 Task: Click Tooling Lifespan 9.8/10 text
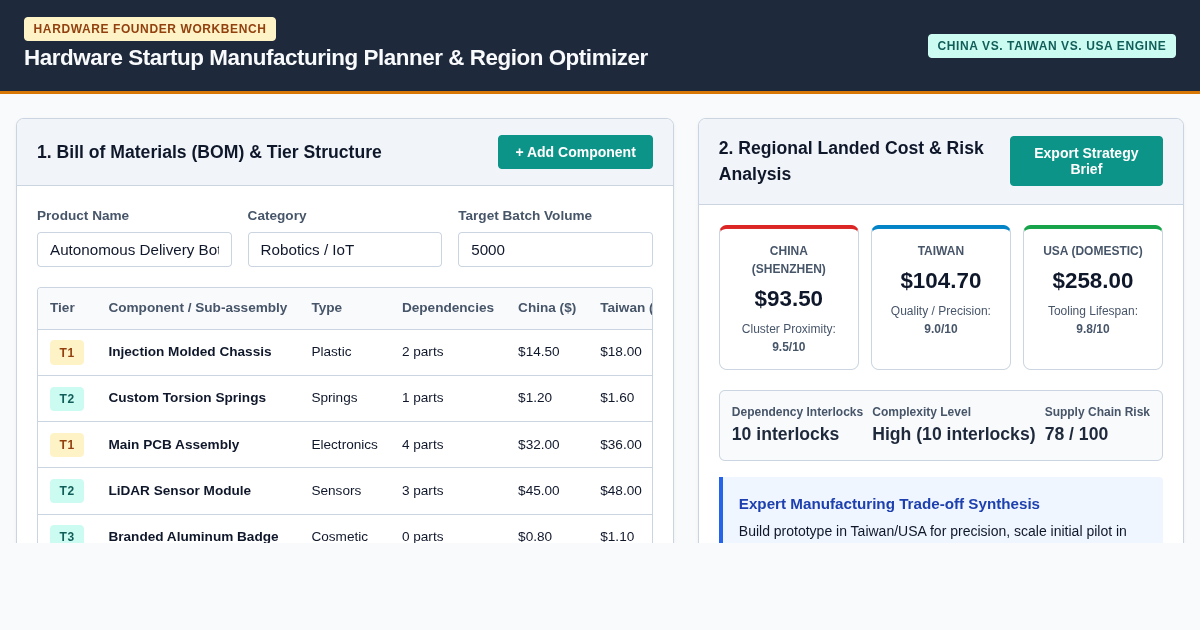click(1093, 320)
